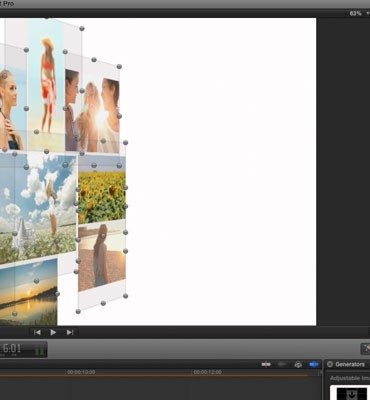Click the Play button under the viewer
Image resolution: width=370 pixels, height=400 pixels.
point(53,332)
